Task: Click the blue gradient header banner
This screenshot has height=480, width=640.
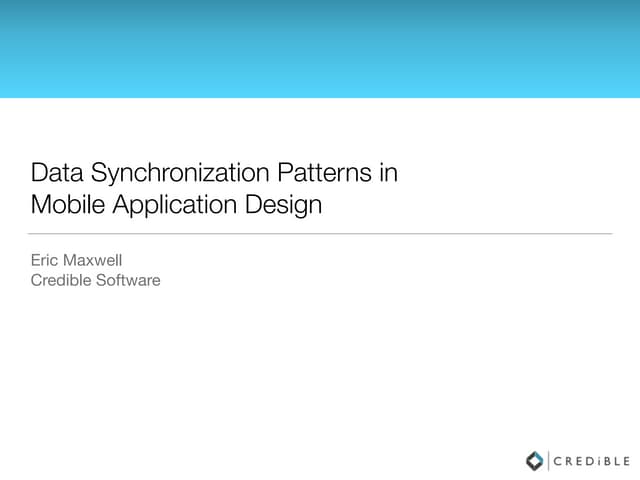Action: click(320, 48)
